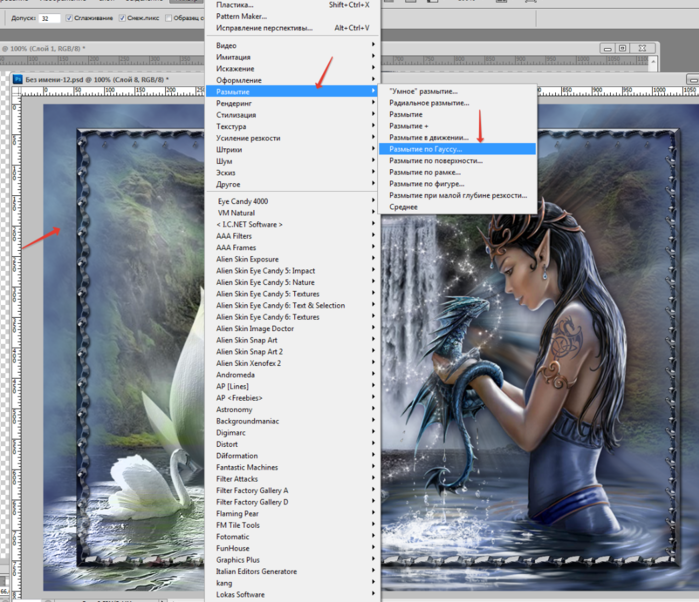Open the Andromeda plugin menu
Viewport: 699px width, 602px height.
click(x=293, y=375)
